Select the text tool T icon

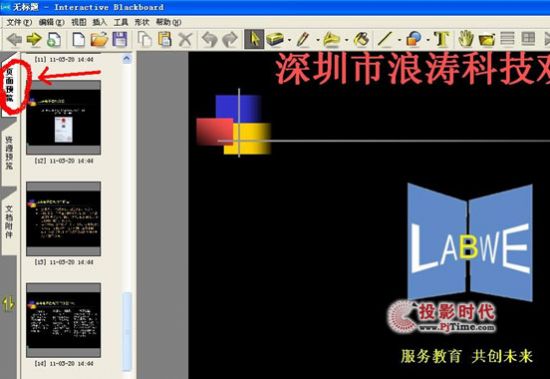pos(442,39)
